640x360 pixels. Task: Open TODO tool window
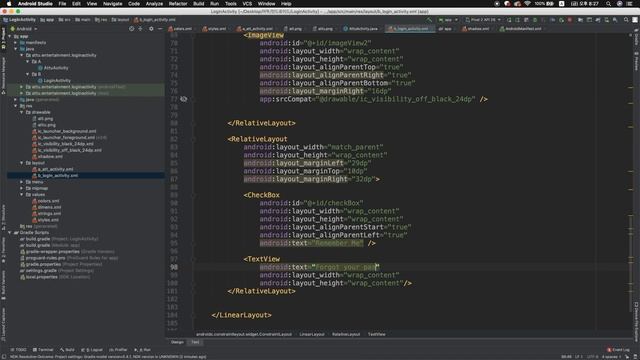point(18,350)
